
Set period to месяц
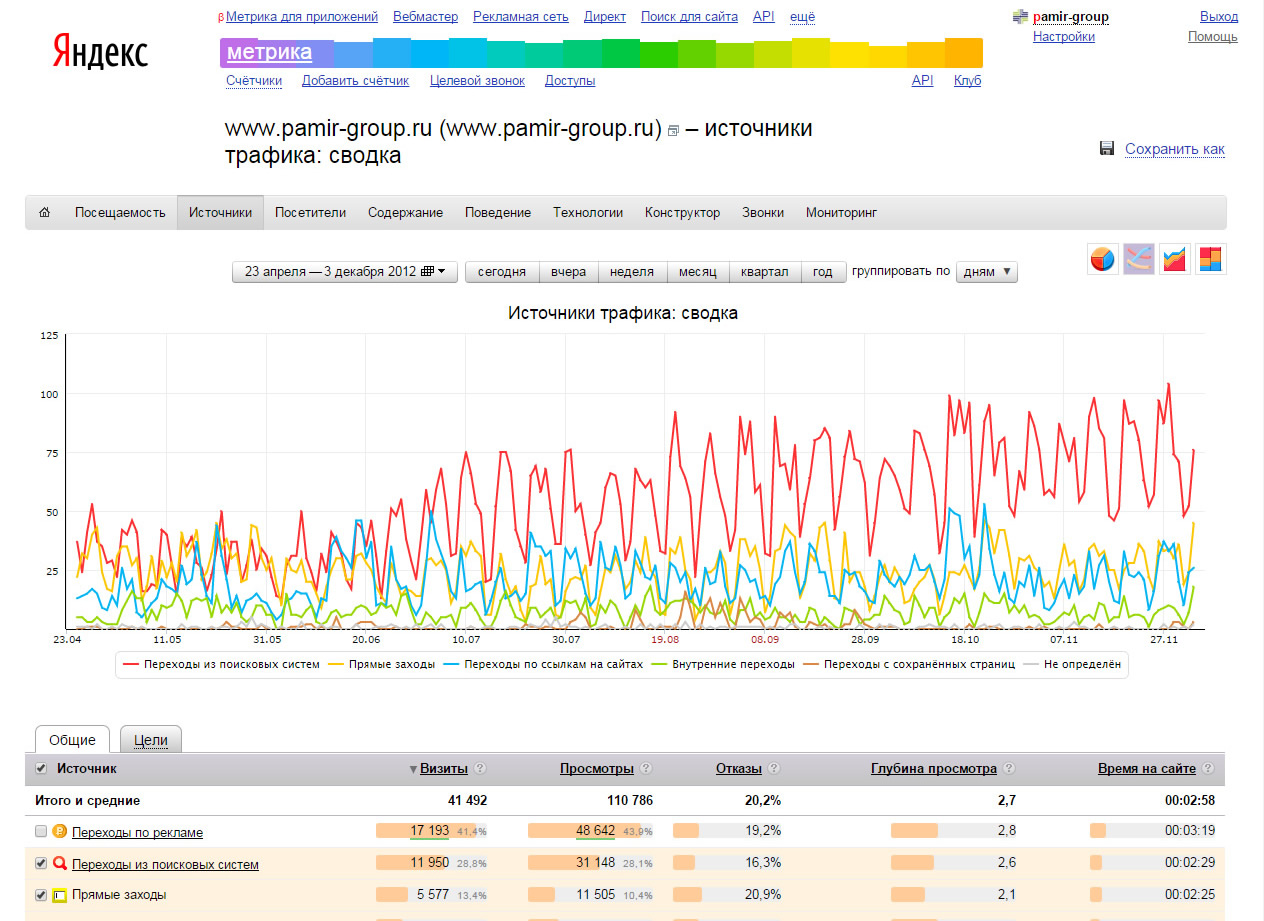tap(697, 271)
